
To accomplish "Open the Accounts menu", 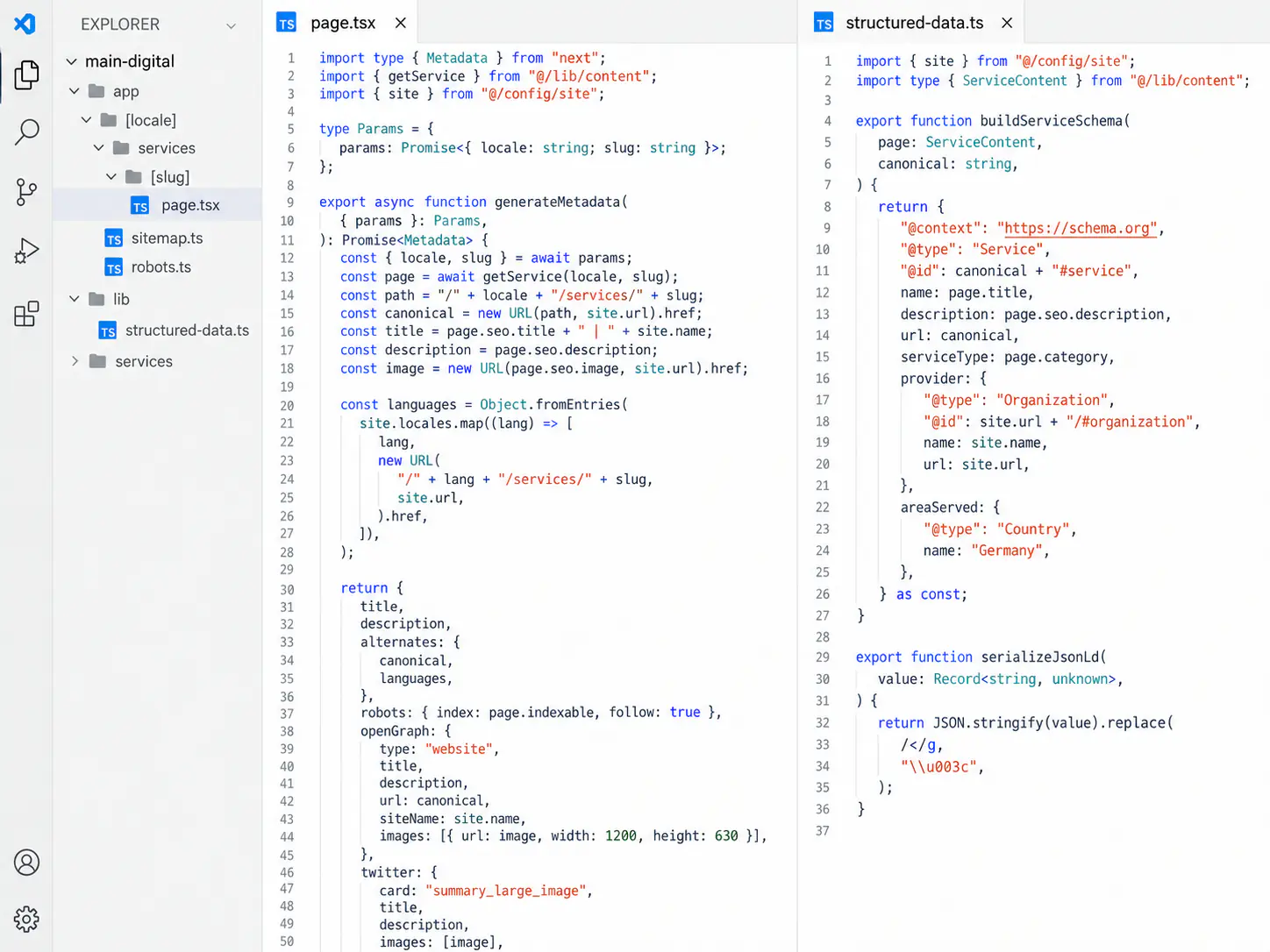I will (x=26, y=863).
